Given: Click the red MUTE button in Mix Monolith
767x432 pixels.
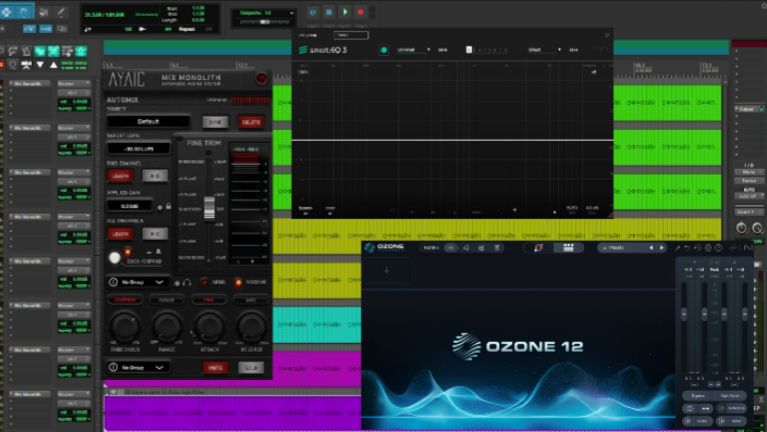Looking at the screenshot, I should point(215,367).
